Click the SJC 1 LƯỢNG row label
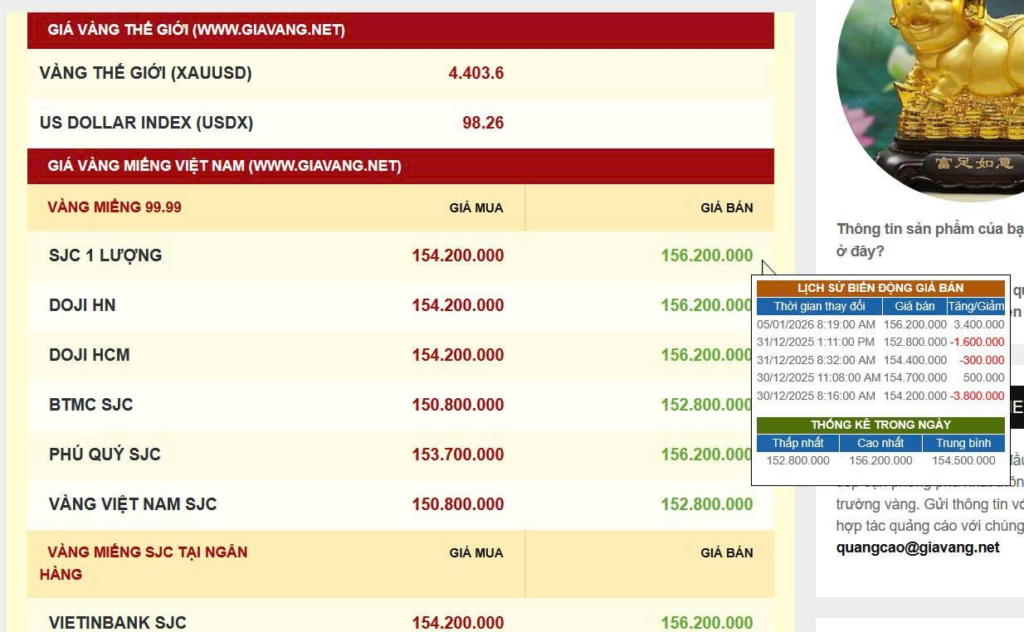The width and height of the screenshot is (1024, 632). [105, 256]
